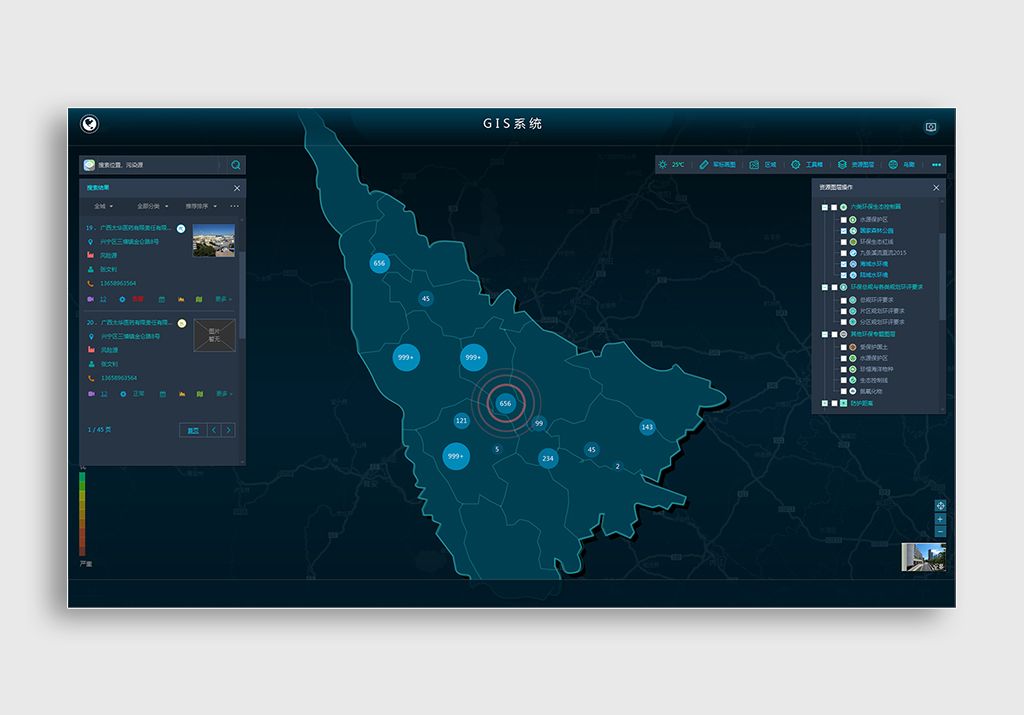Screen dimensions: 1024x715
Task: Click the yellow factory icon in result 20
Action: click(x=182, y=394)
